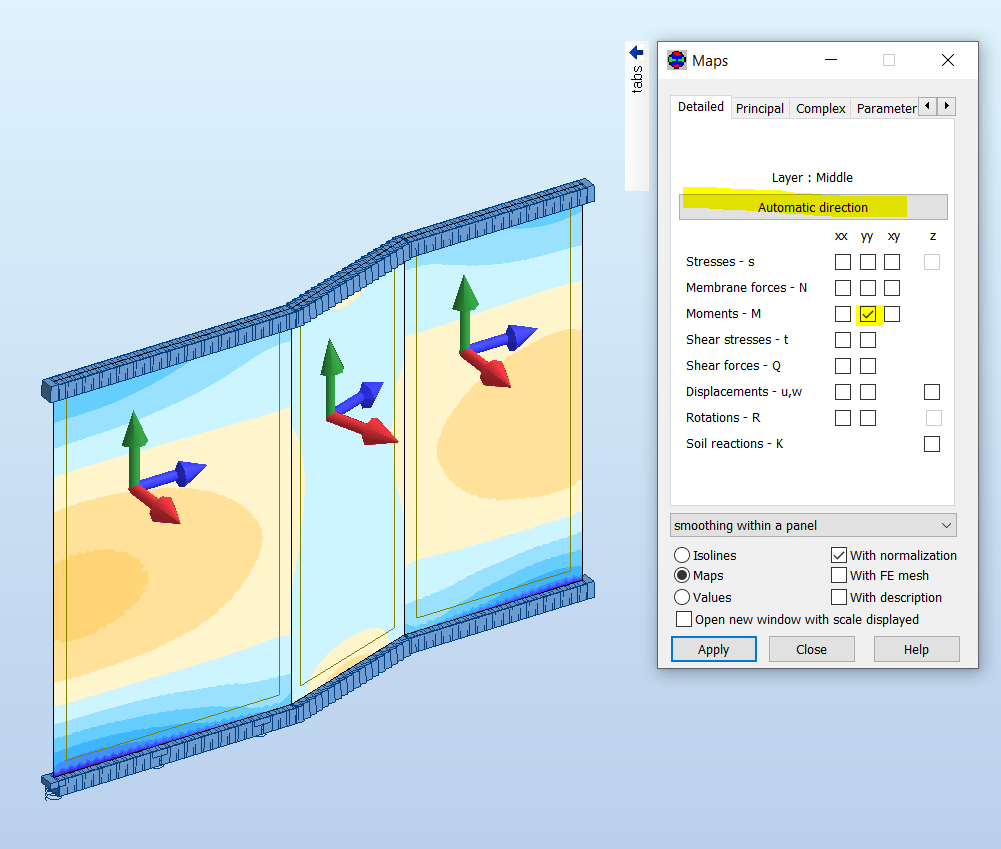Click the right tab-scroll arrow

tap(945, 106)
